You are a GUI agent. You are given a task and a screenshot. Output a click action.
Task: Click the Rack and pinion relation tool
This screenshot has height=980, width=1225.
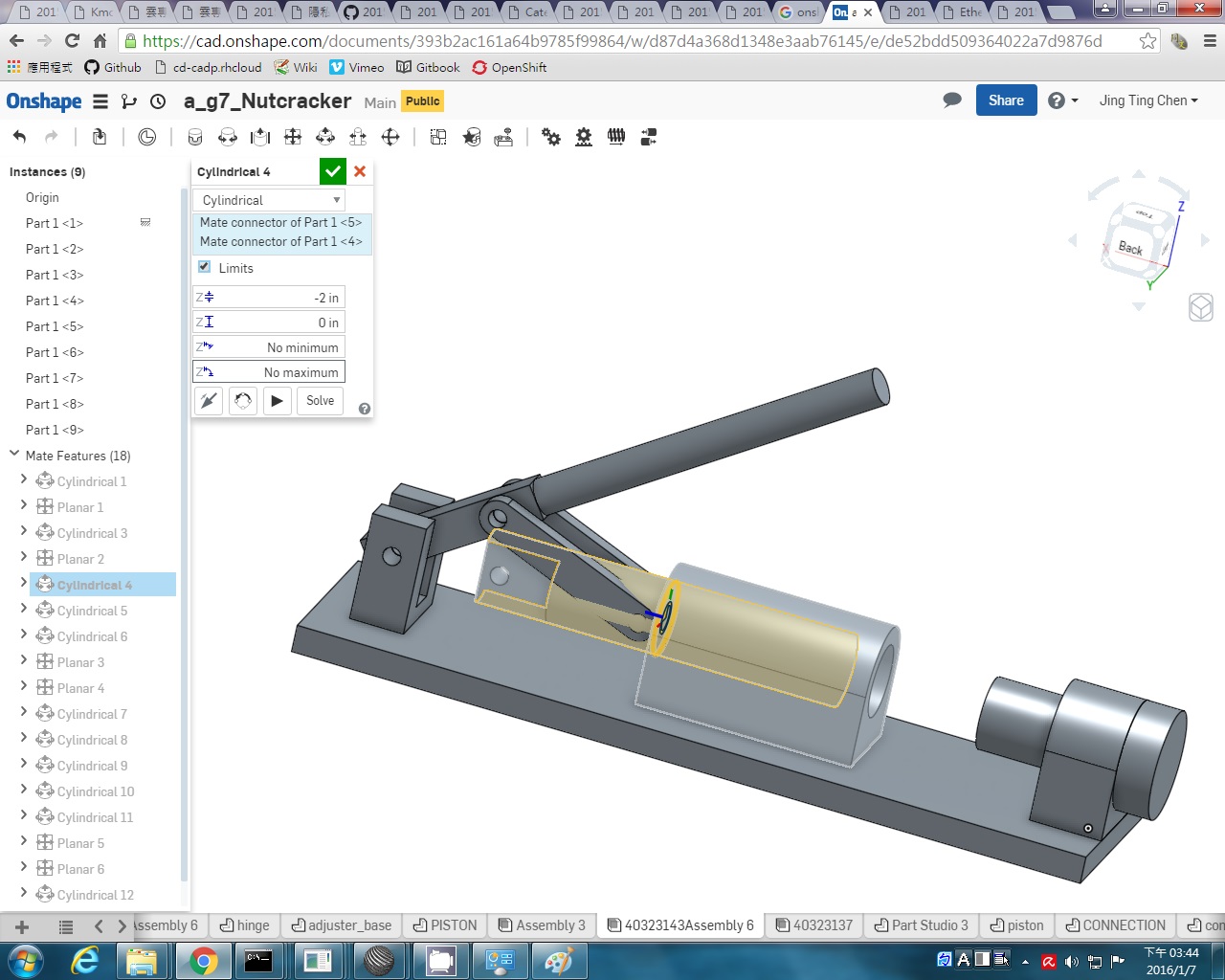[584, 137]
